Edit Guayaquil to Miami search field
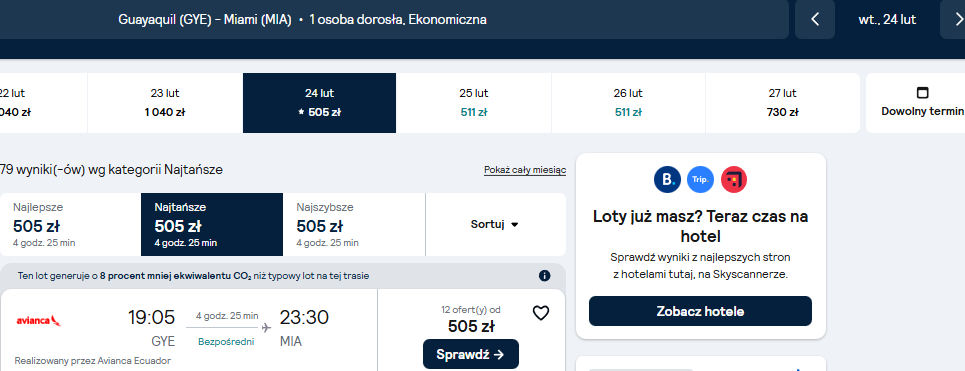 [394, 20]
